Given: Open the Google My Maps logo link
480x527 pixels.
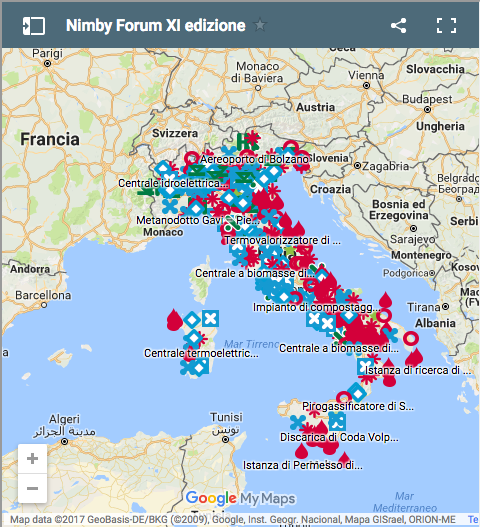Looking at the screenshot, I should [x=241, y=498].
